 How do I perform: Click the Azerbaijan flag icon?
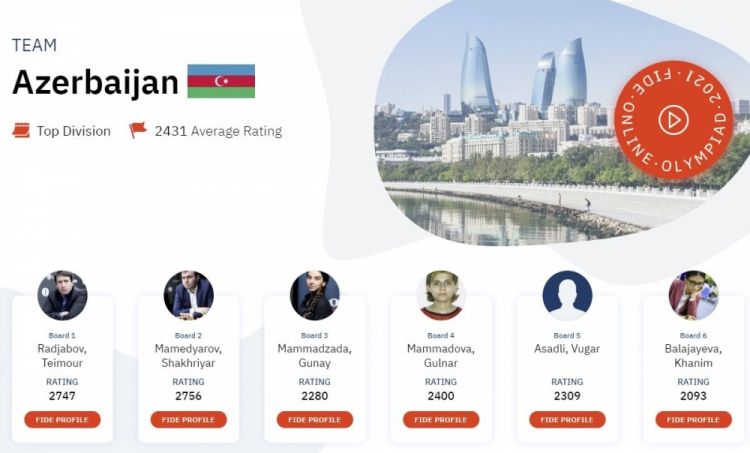(x=221, y=81)
